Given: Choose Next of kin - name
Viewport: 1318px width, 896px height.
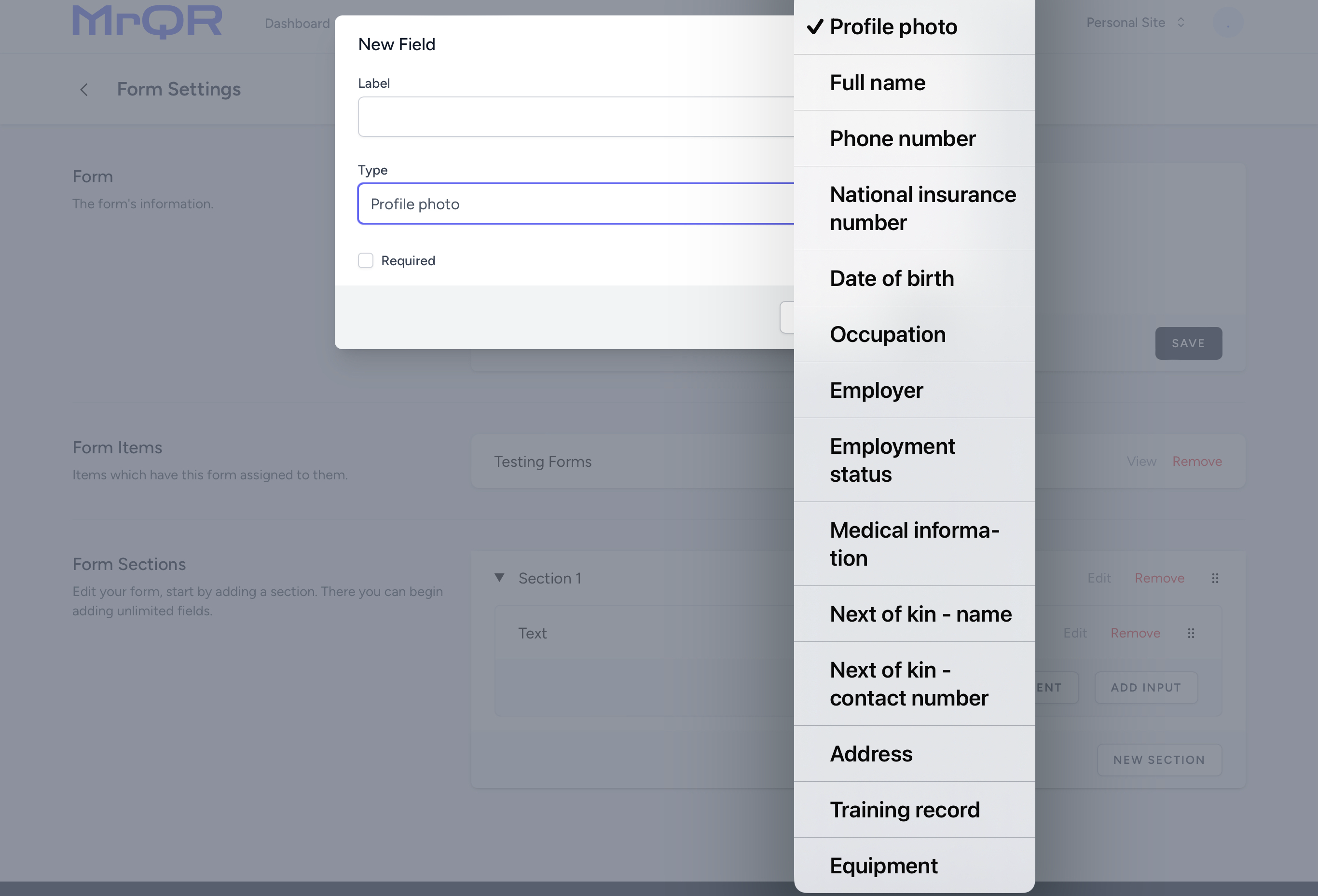Looking at the screenshot, I should click(914, 614).
